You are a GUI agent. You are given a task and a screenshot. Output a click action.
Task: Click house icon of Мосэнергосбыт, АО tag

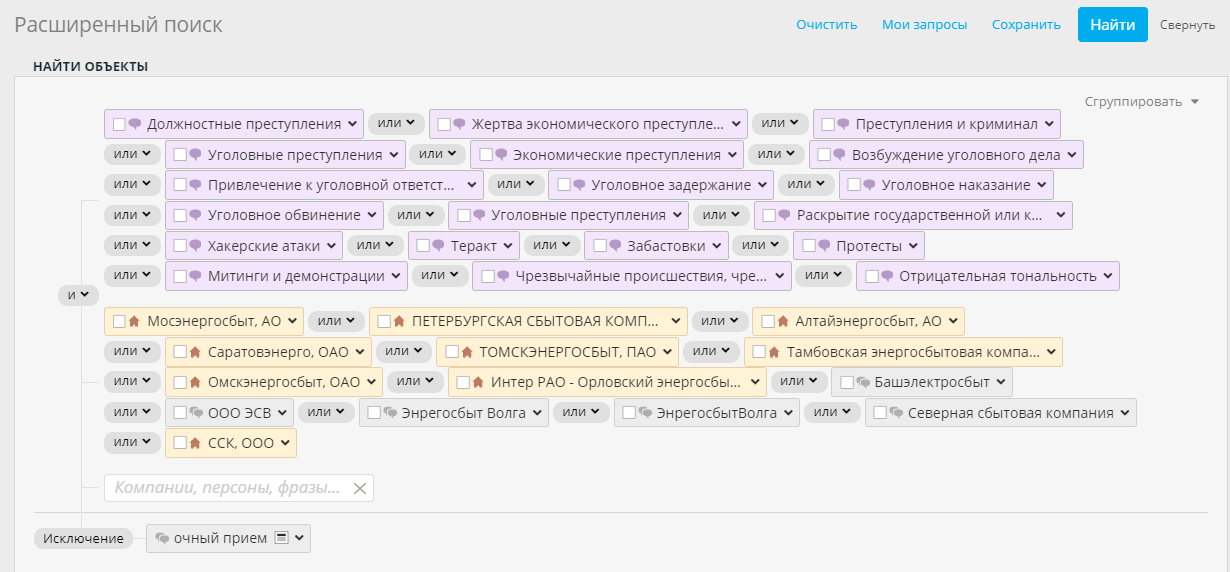(x=134, y=321)
